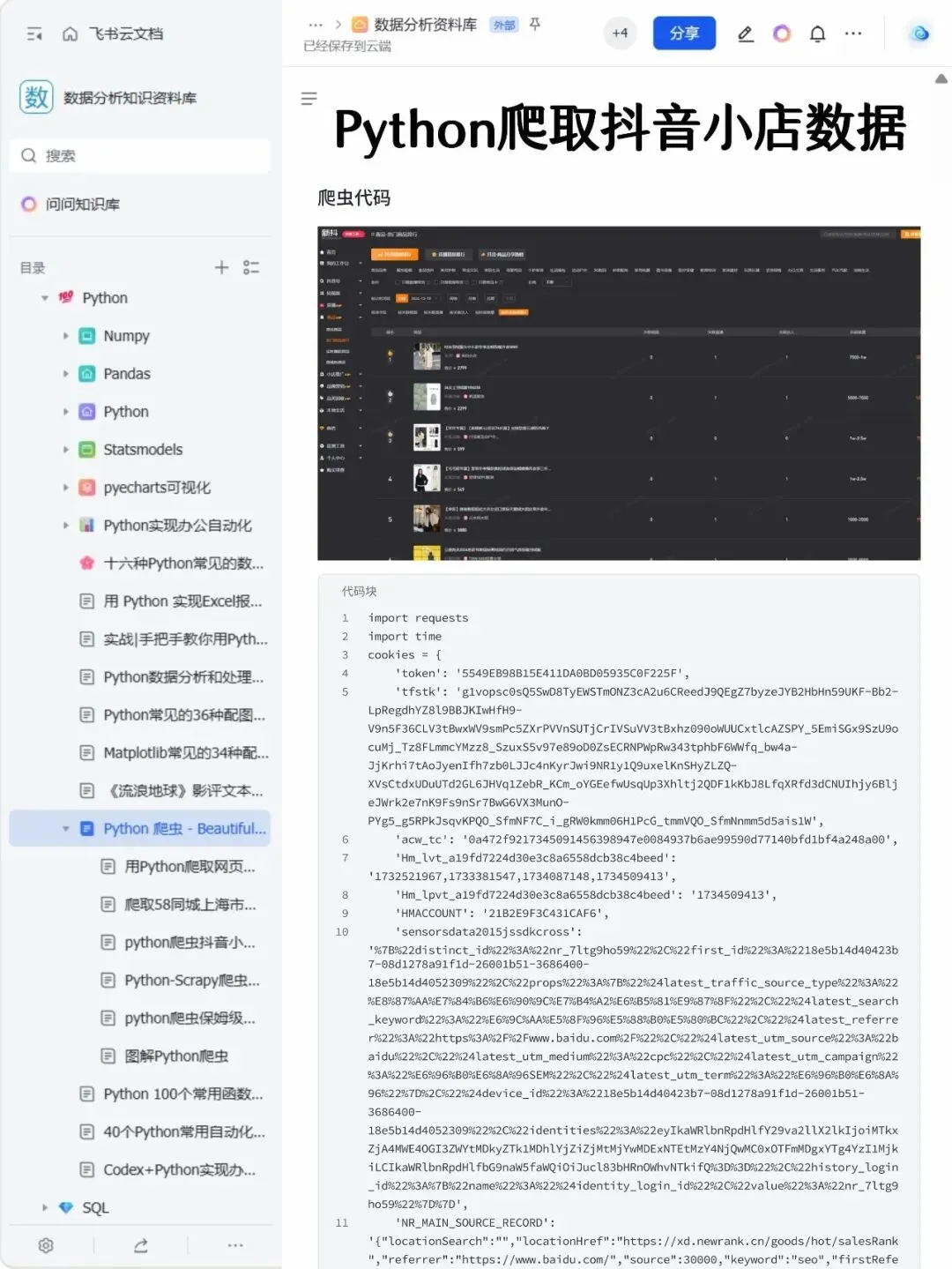Open the Numpy document

coord(126,336)
